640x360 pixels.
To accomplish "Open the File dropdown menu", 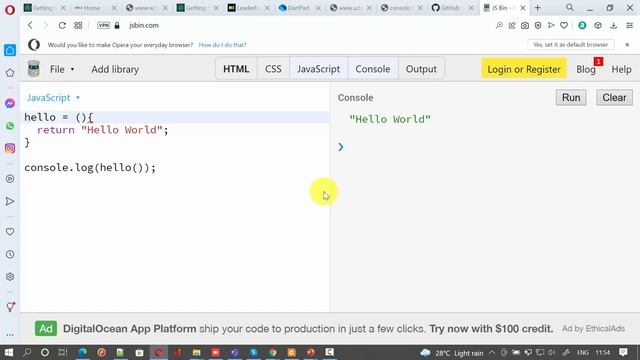I will [62, 69].
